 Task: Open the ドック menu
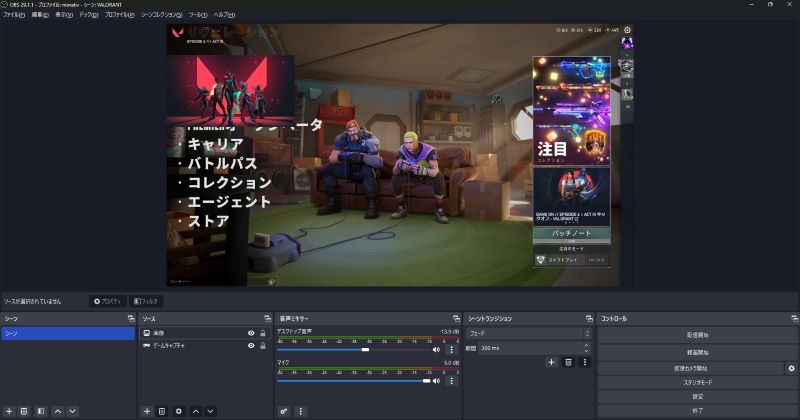[x=88, y=15]
